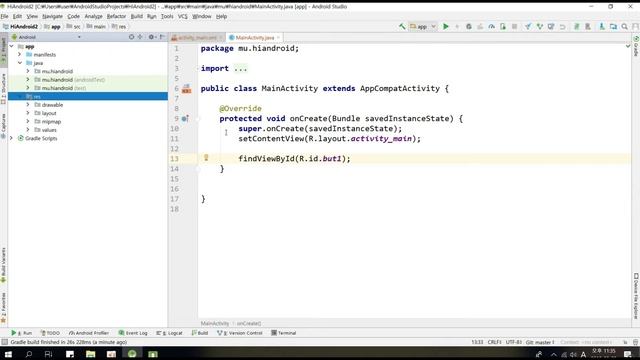Click the override gutter icon on line 9
The height and width of the screenshot is (360, 640).
pyautogui.click(x=185, y=119)
